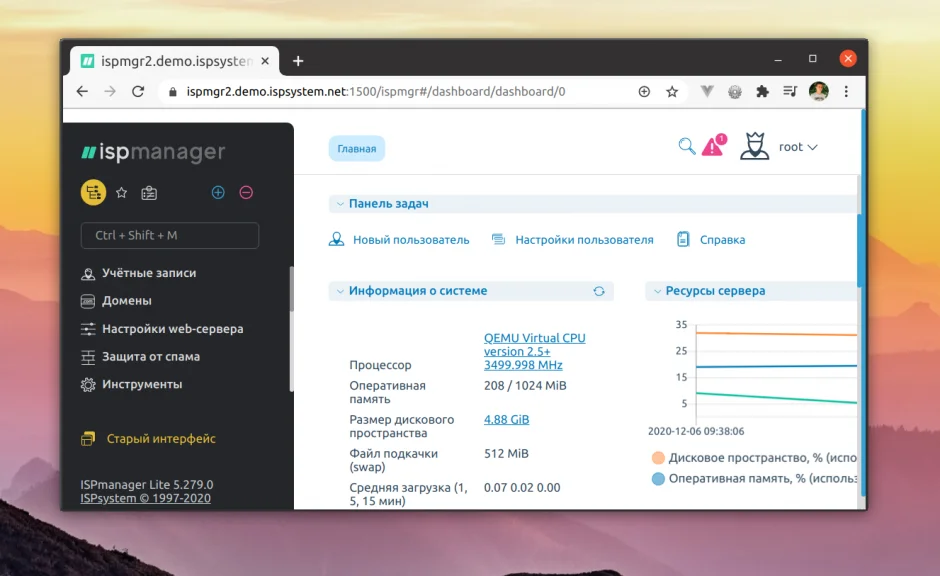Click the orange legend color dot

658,457
